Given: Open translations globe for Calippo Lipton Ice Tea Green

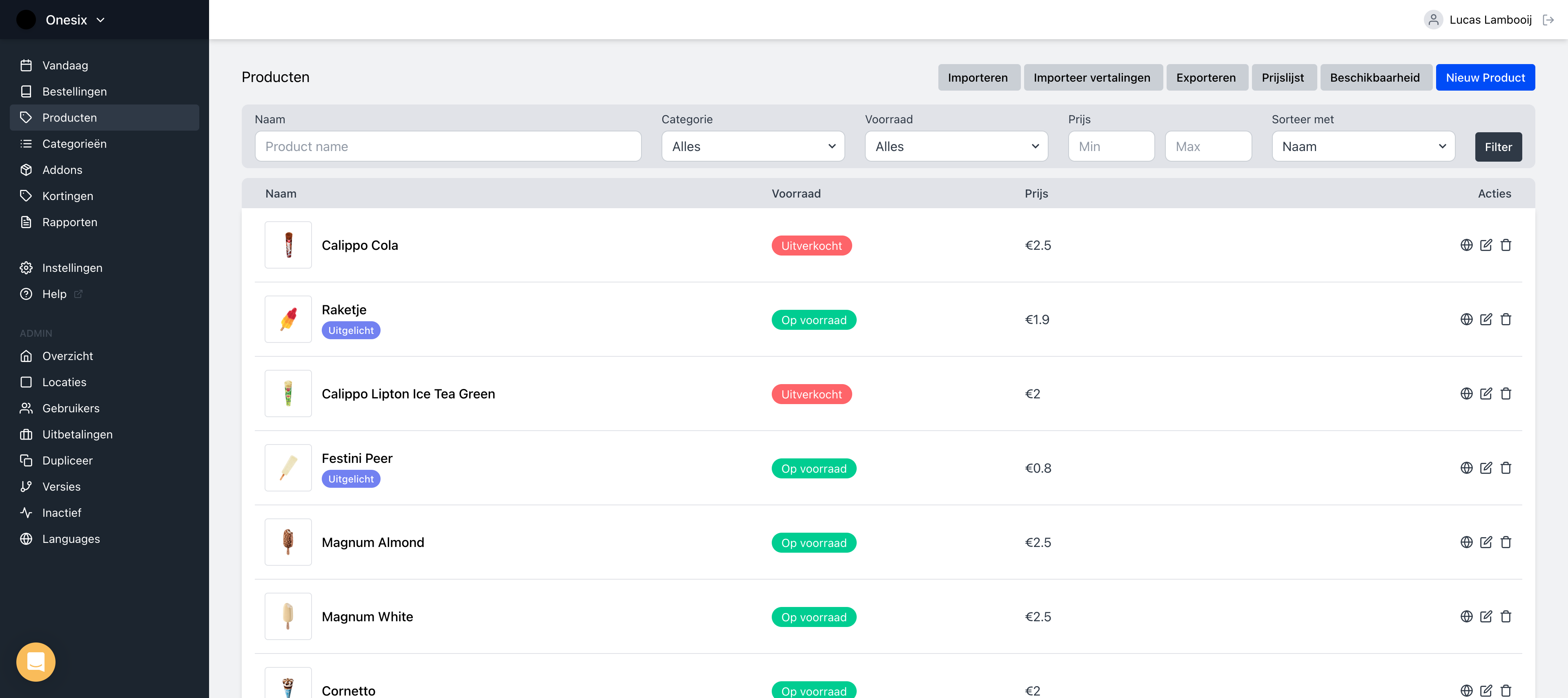Looking at the screenshot, I should (x=1466, y=393).
